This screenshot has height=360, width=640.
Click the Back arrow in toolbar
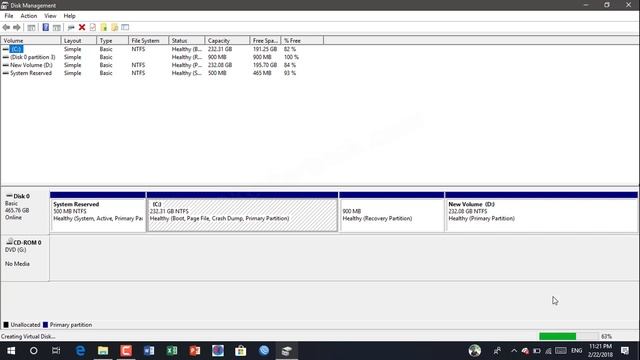(x=6, y=27)
